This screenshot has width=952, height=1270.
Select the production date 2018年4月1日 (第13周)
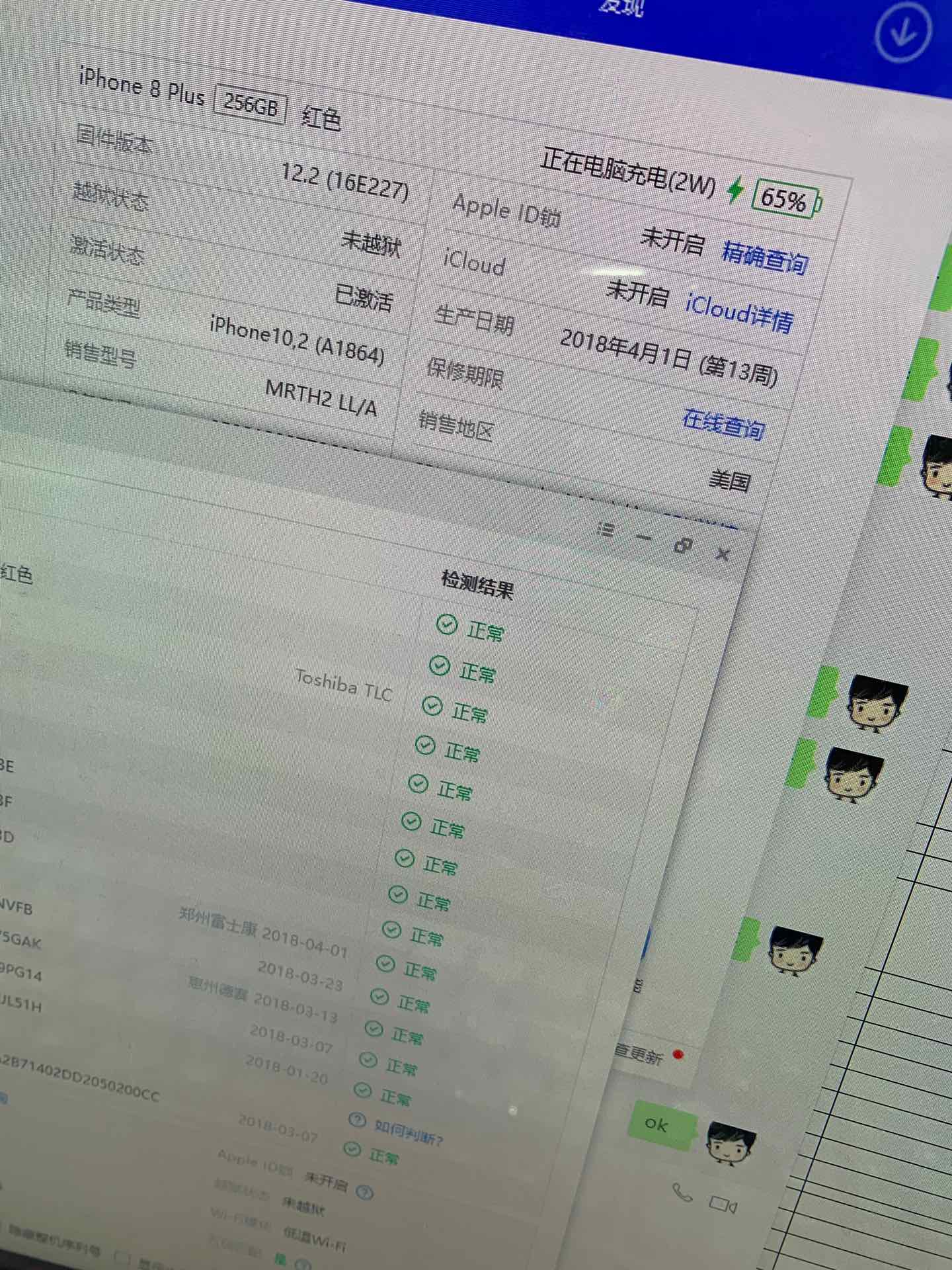click(x=668, y=358)
